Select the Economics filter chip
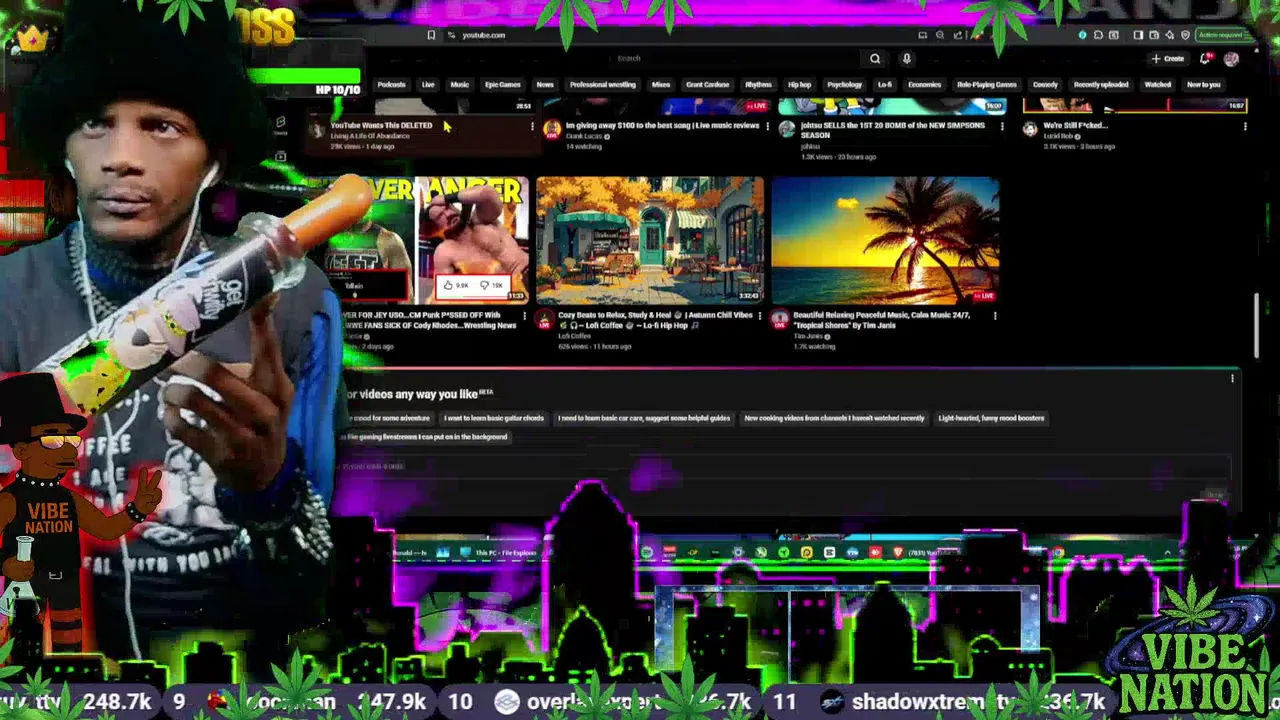This screenshot has height=720, width=1280. click(924, 85)
